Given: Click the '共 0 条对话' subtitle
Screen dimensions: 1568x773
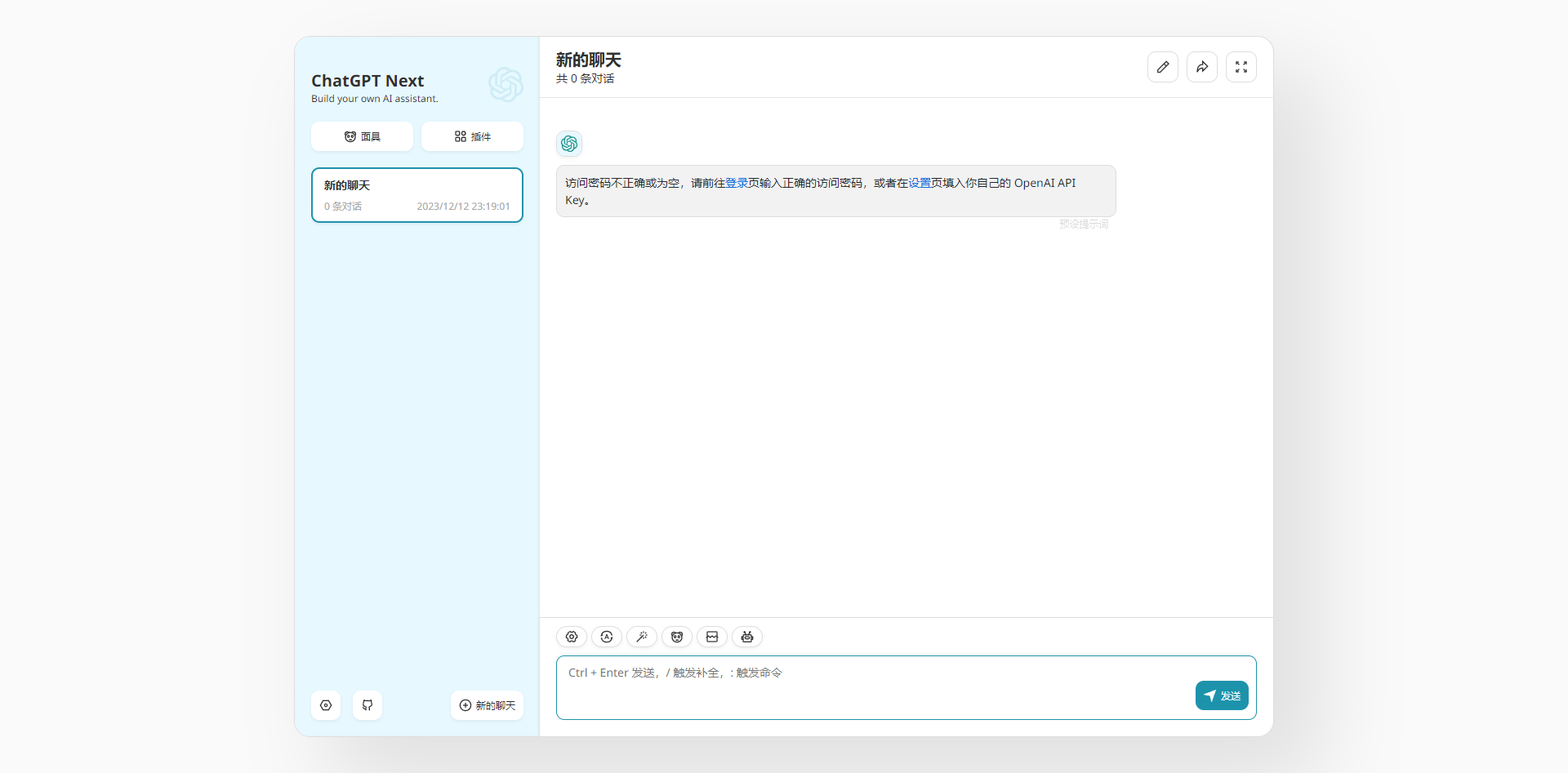Looking at the screenshot, I should coord(585,78).
